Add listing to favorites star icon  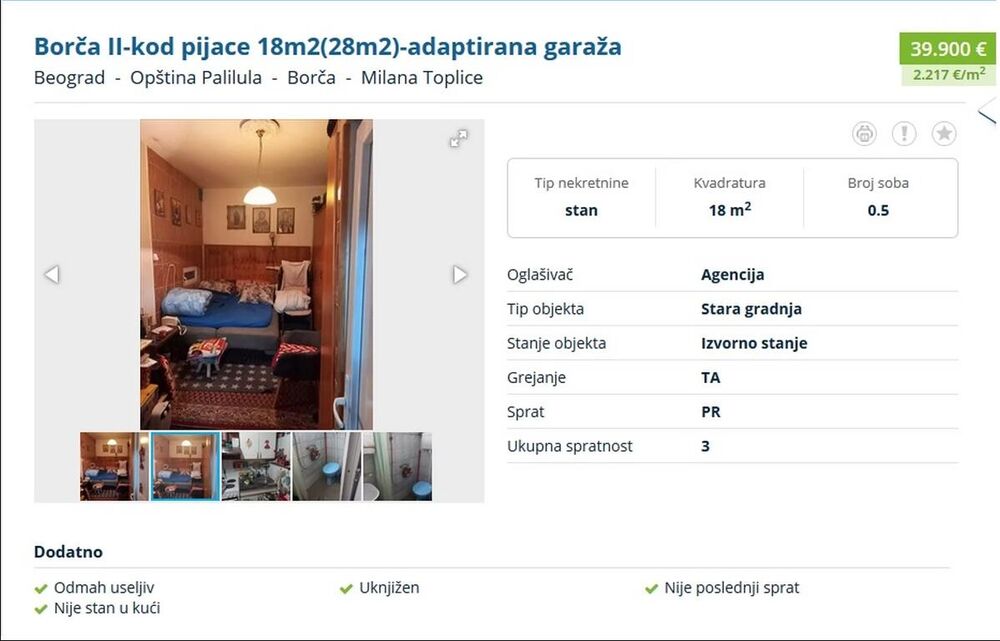click(x=944, y=134)
